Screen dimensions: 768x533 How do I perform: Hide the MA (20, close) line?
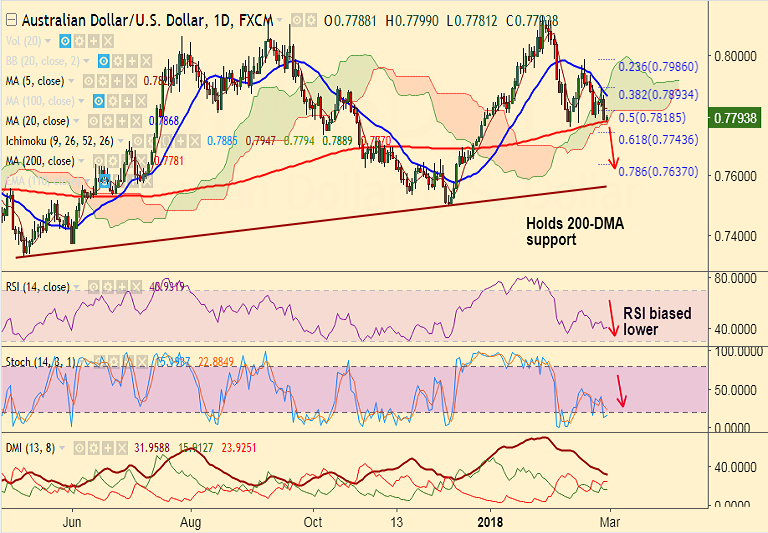coord(94,121)
